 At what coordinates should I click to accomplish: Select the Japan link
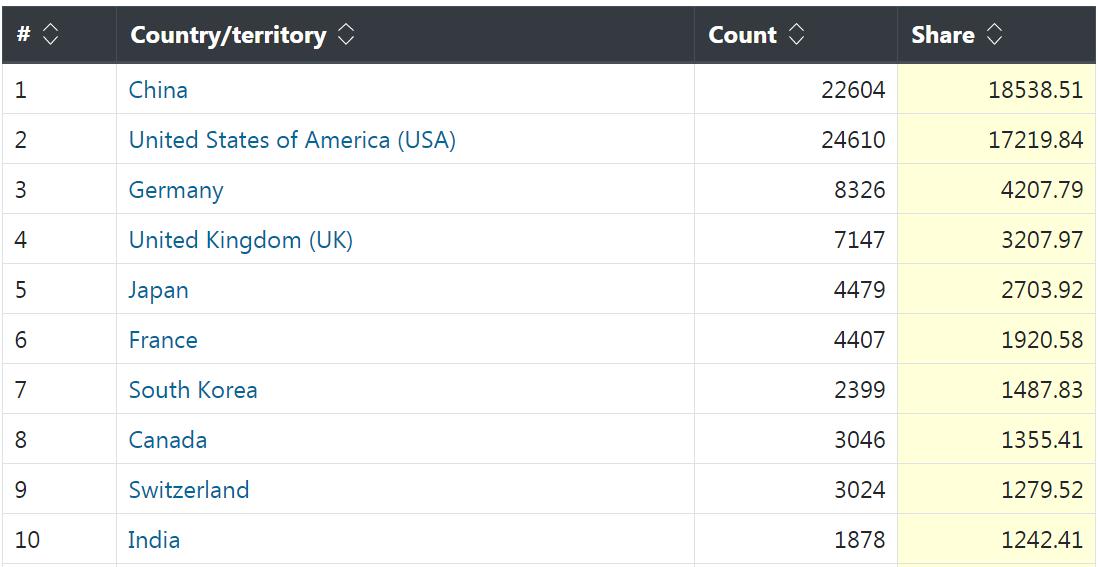[158, 290]
